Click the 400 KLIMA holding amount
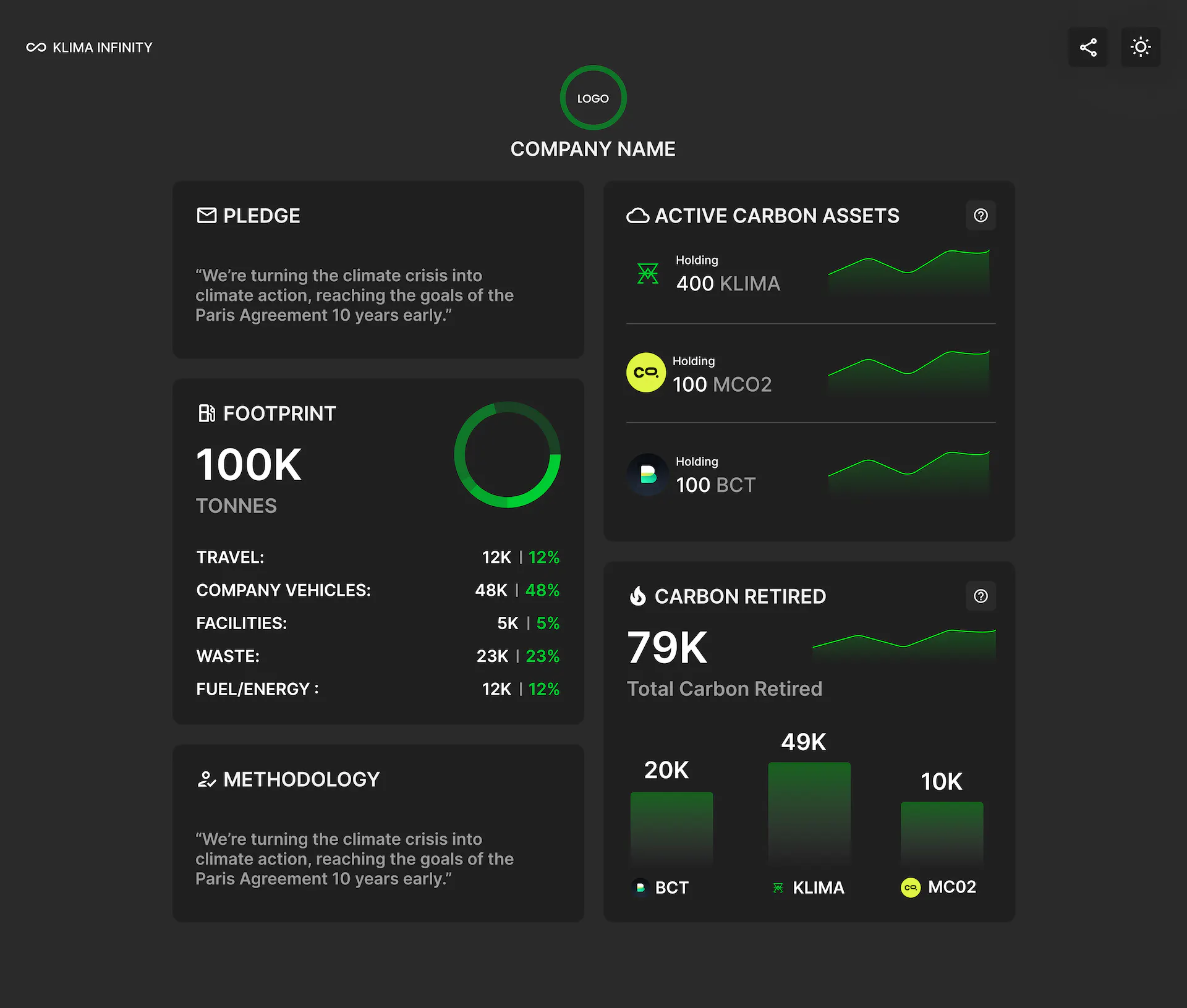 point(728,283)
